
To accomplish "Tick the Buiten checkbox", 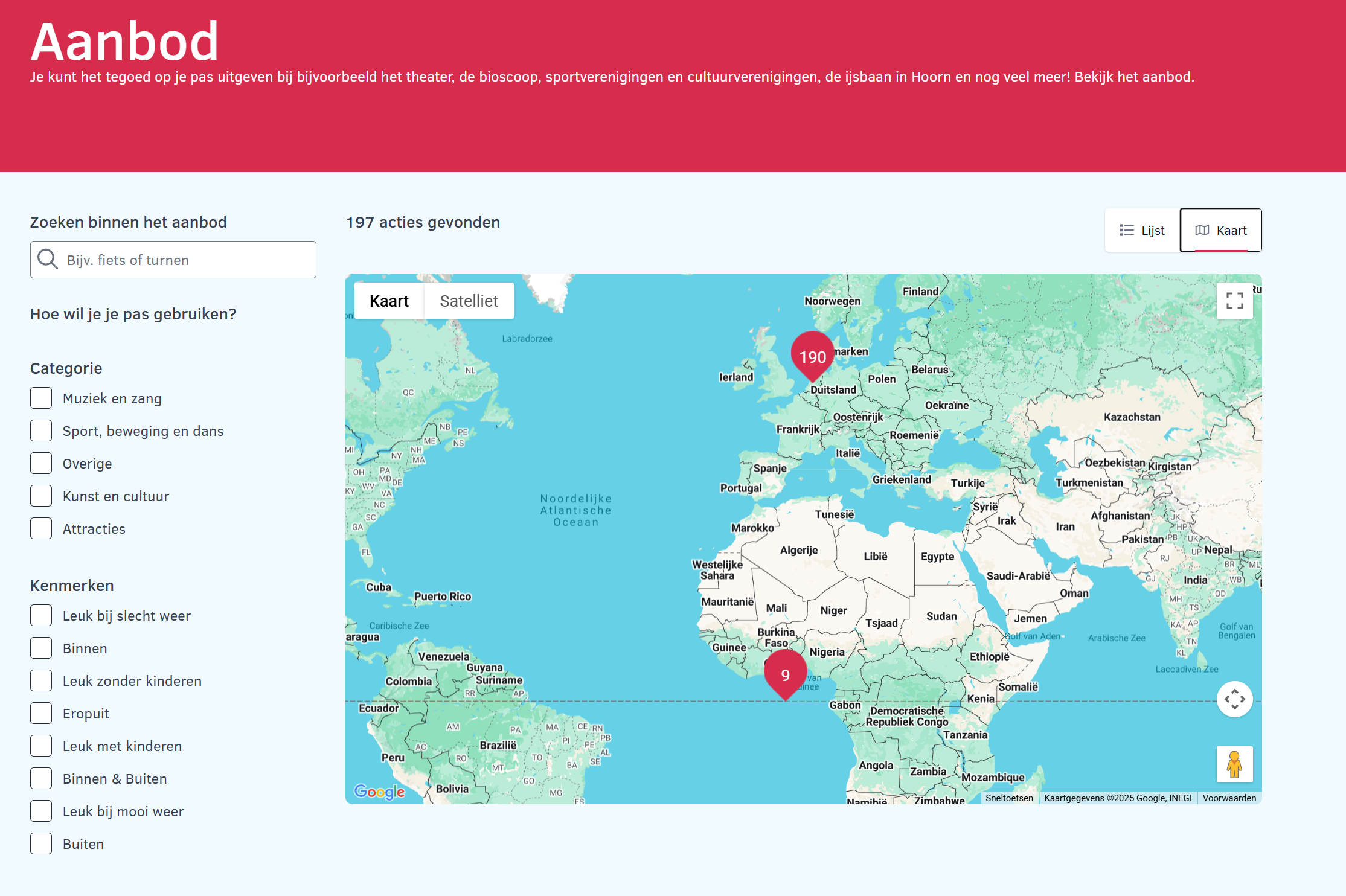I will (41, 844).
